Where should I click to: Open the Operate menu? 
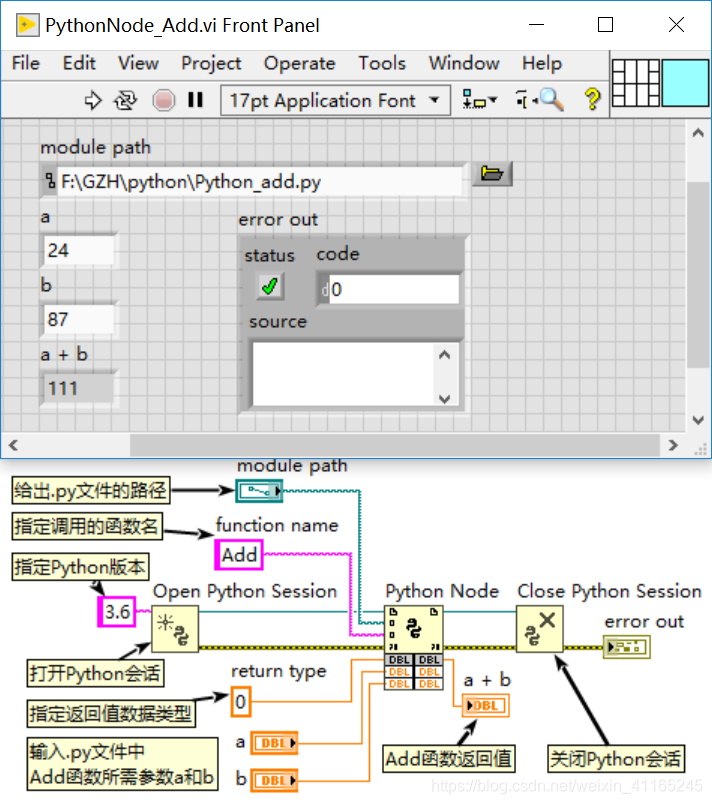pyautogui.click(x=299, y=63)
